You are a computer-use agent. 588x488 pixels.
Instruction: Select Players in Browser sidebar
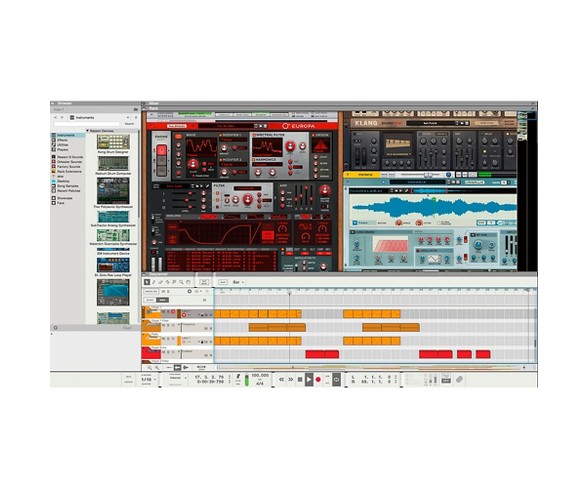63,149
